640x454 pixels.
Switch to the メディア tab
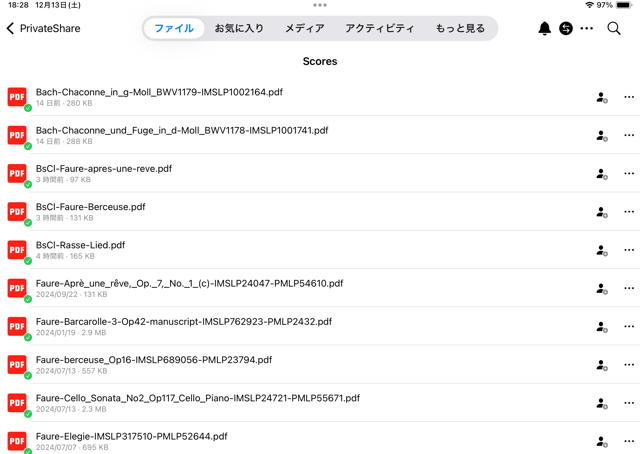304,29
